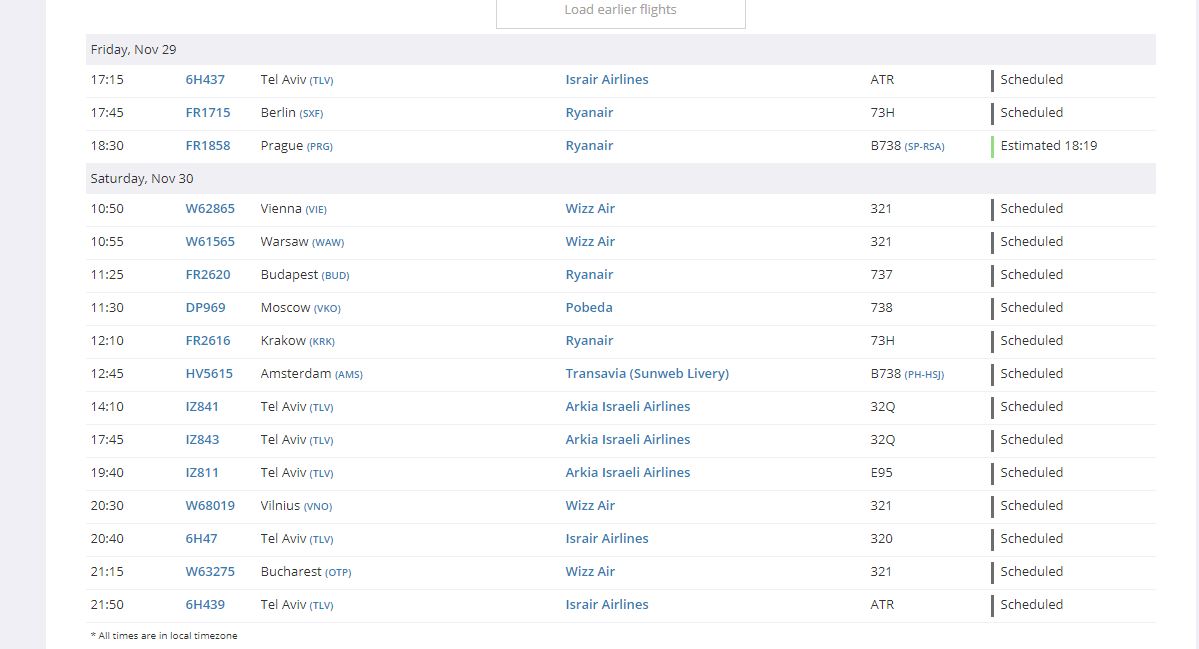The width and height of the screenshot is (1199, 649).
Task: Open flight FR2616 to Krakow
Action: tap(207, 340)
